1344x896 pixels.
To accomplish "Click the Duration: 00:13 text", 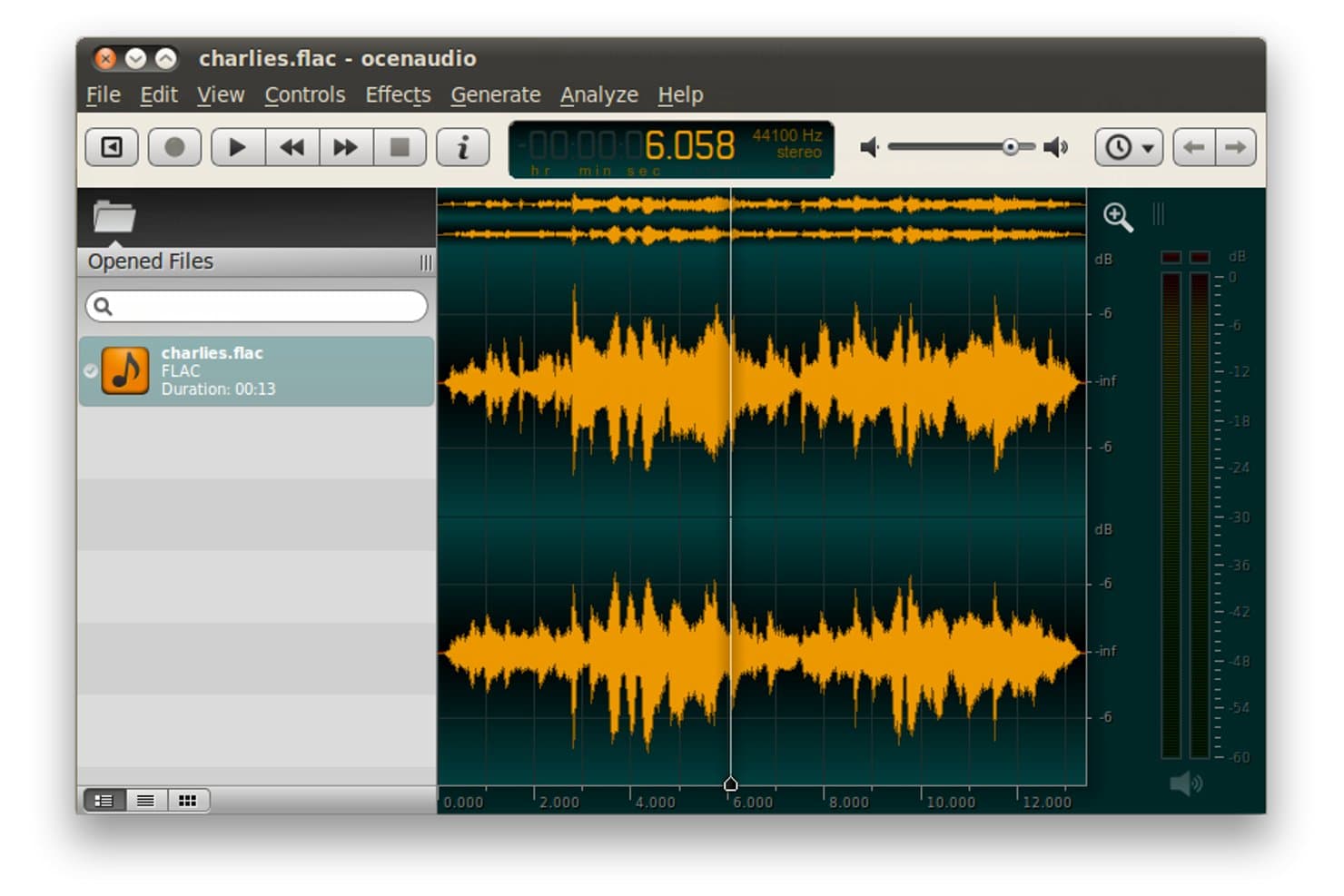I will coord(218,389).
